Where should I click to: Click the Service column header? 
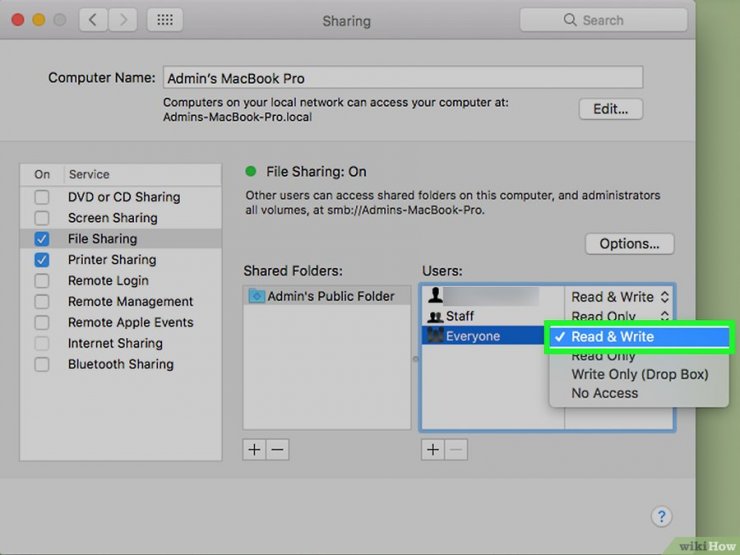click(142, 174)
